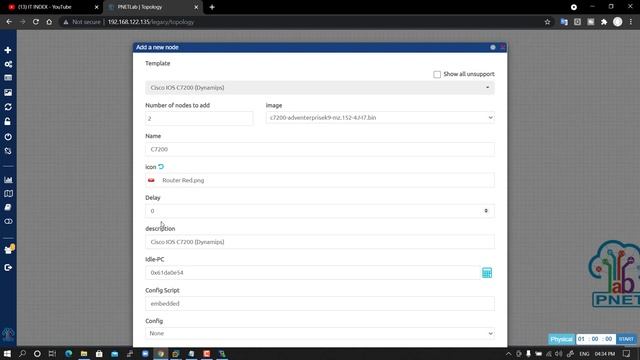Open a new browser tab
Screen dimensions: 640x360
212,7
